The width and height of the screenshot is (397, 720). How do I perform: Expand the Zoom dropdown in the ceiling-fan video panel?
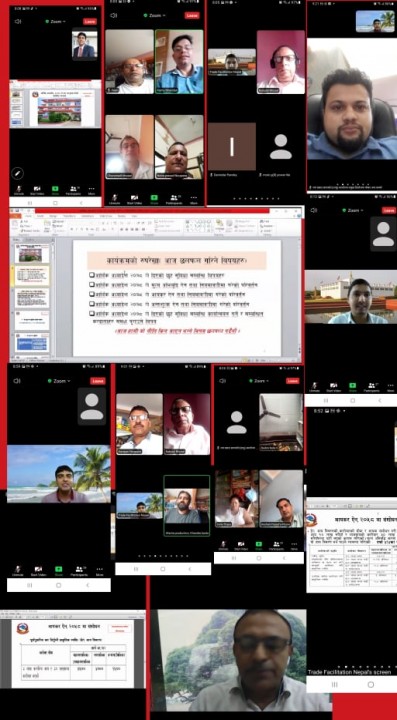click(x=259, y=381)
